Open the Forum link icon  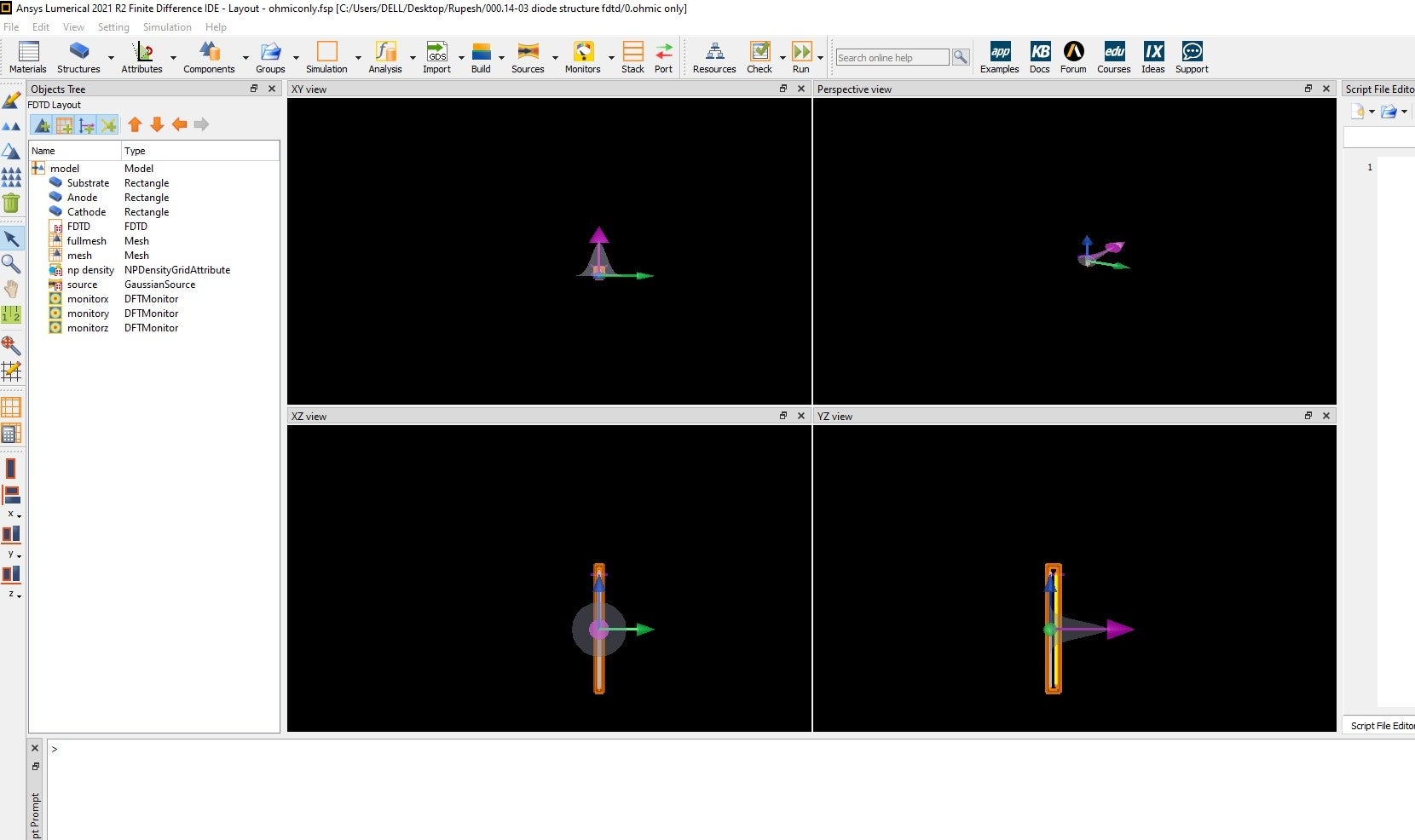(x=1073, y=57)
